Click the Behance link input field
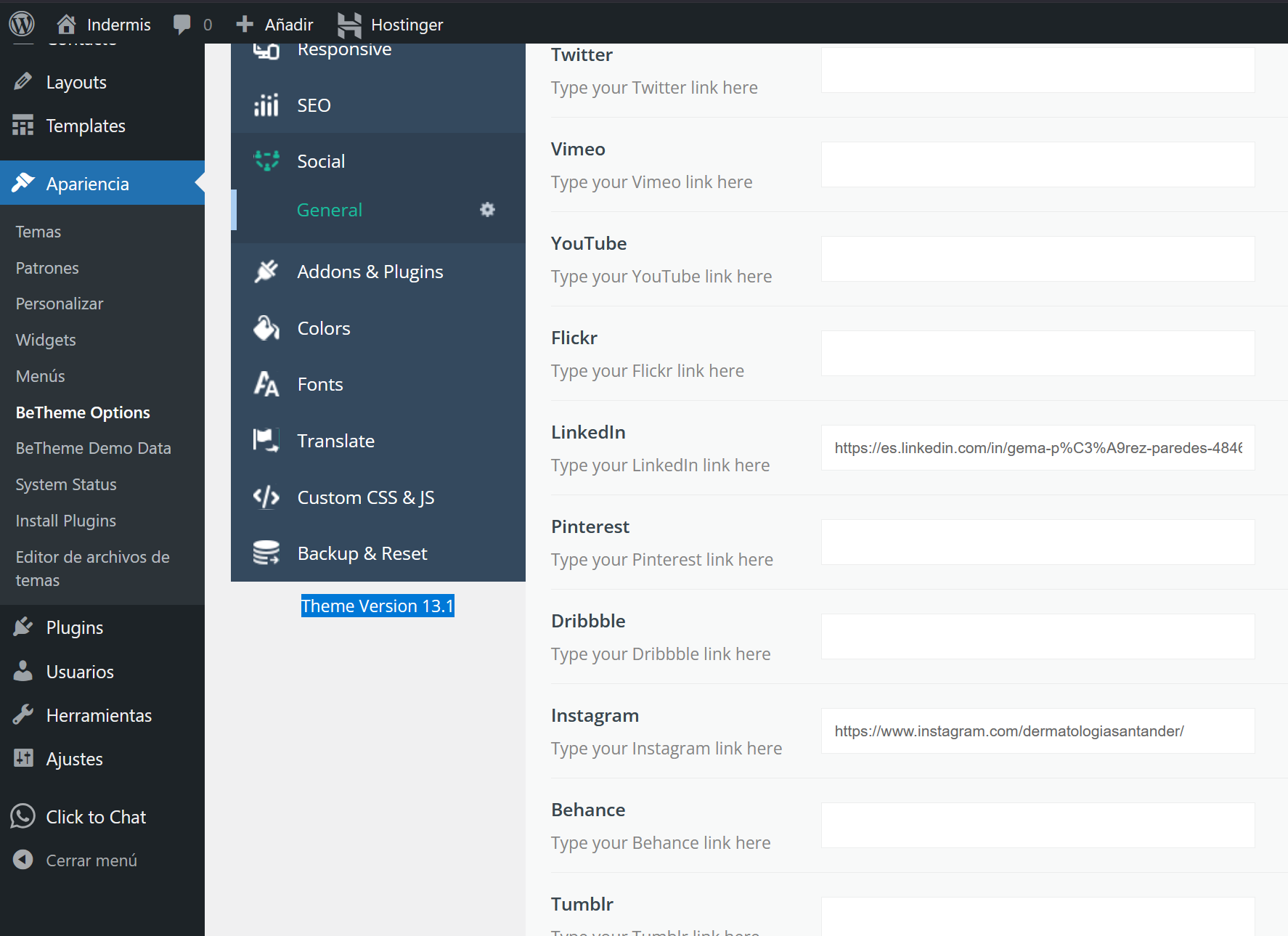Screen dimensions: 1288x936 [x=1038, y=826]
